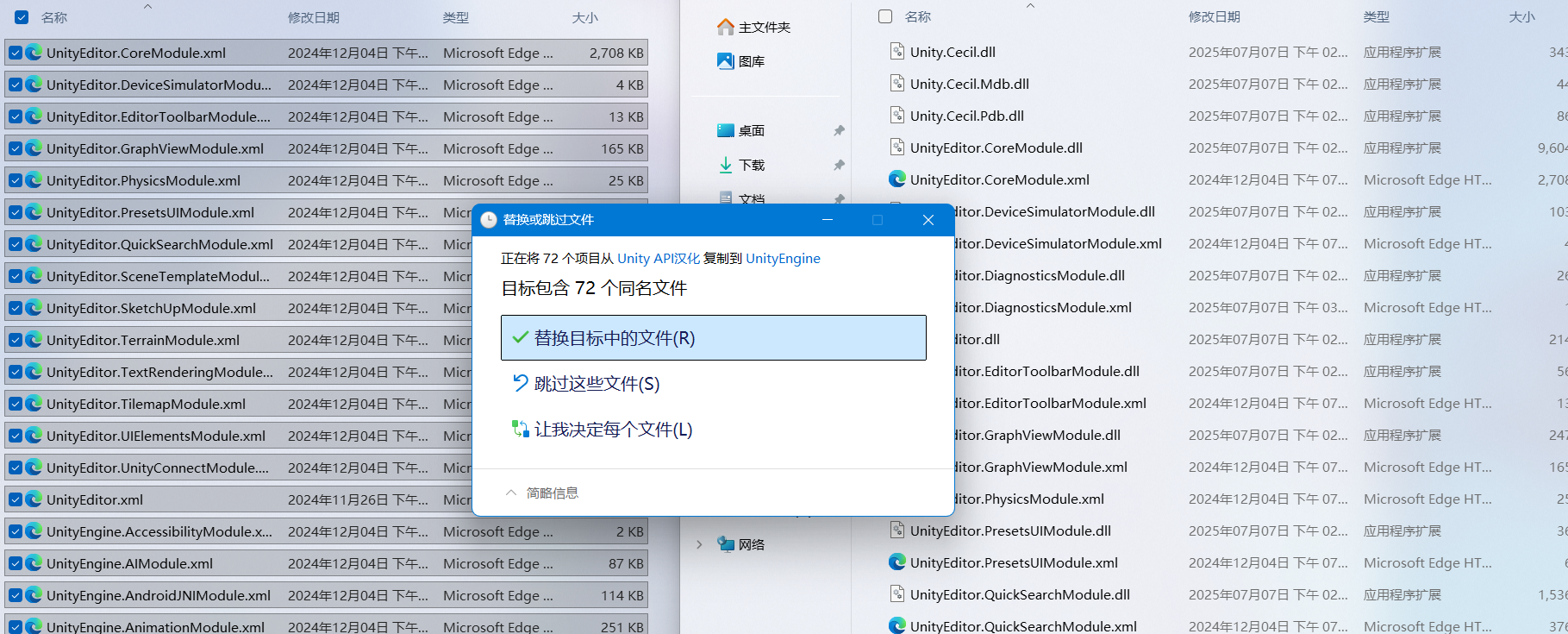Click 2,708 KB size cell in left window
Screen dimensions: 1568x634
(616, 53)
